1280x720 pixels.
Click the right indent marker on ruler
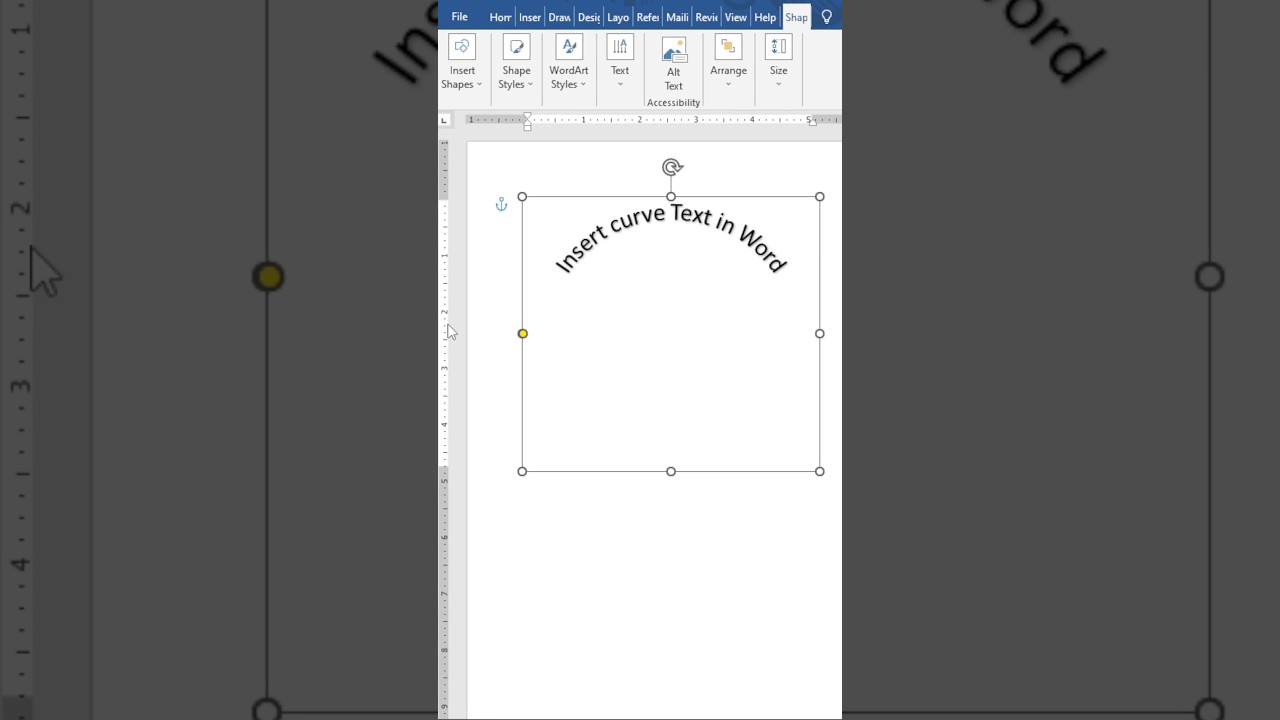coord(812,122)
